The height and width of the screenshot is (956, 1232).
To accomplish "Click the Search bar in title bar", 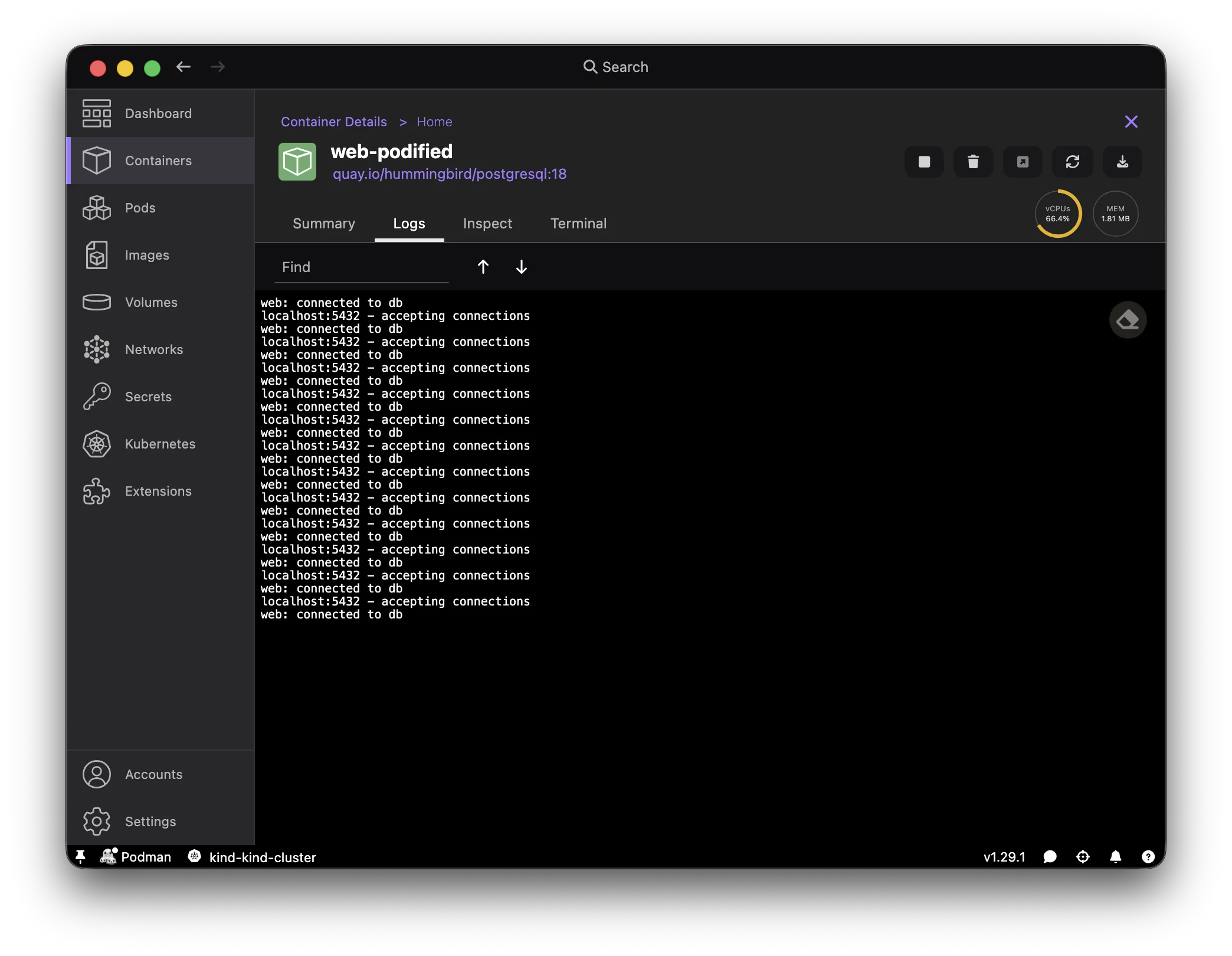I will coord(616,67).
